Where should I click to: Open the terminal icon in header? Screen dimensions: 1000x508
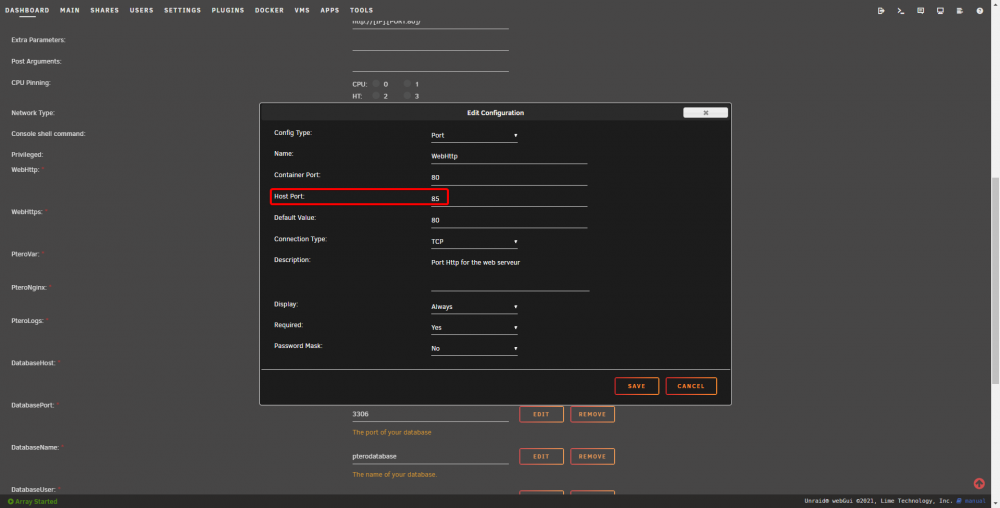point(901,11)
